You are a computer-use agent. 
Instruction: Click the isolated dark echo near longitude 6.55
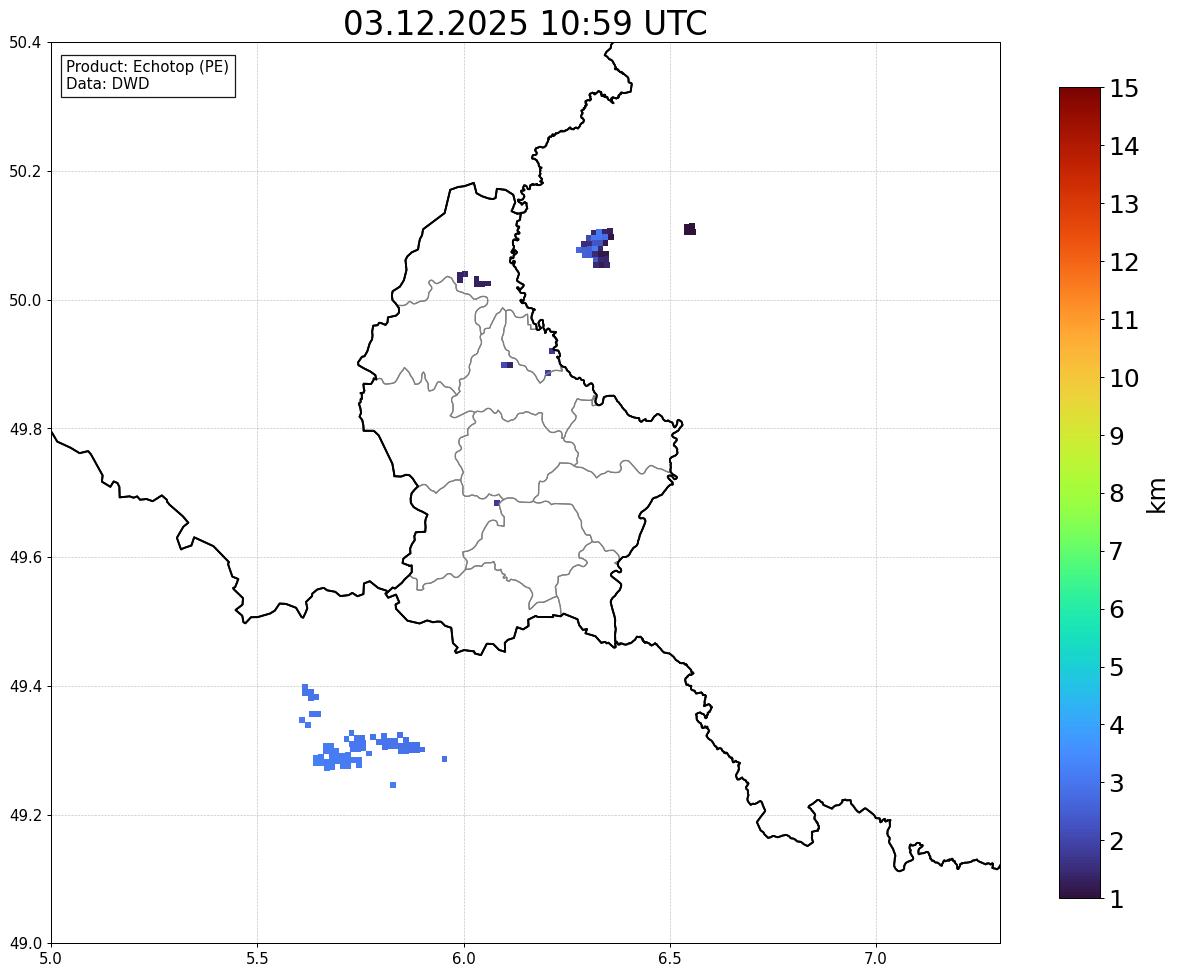tap(690, 229)
